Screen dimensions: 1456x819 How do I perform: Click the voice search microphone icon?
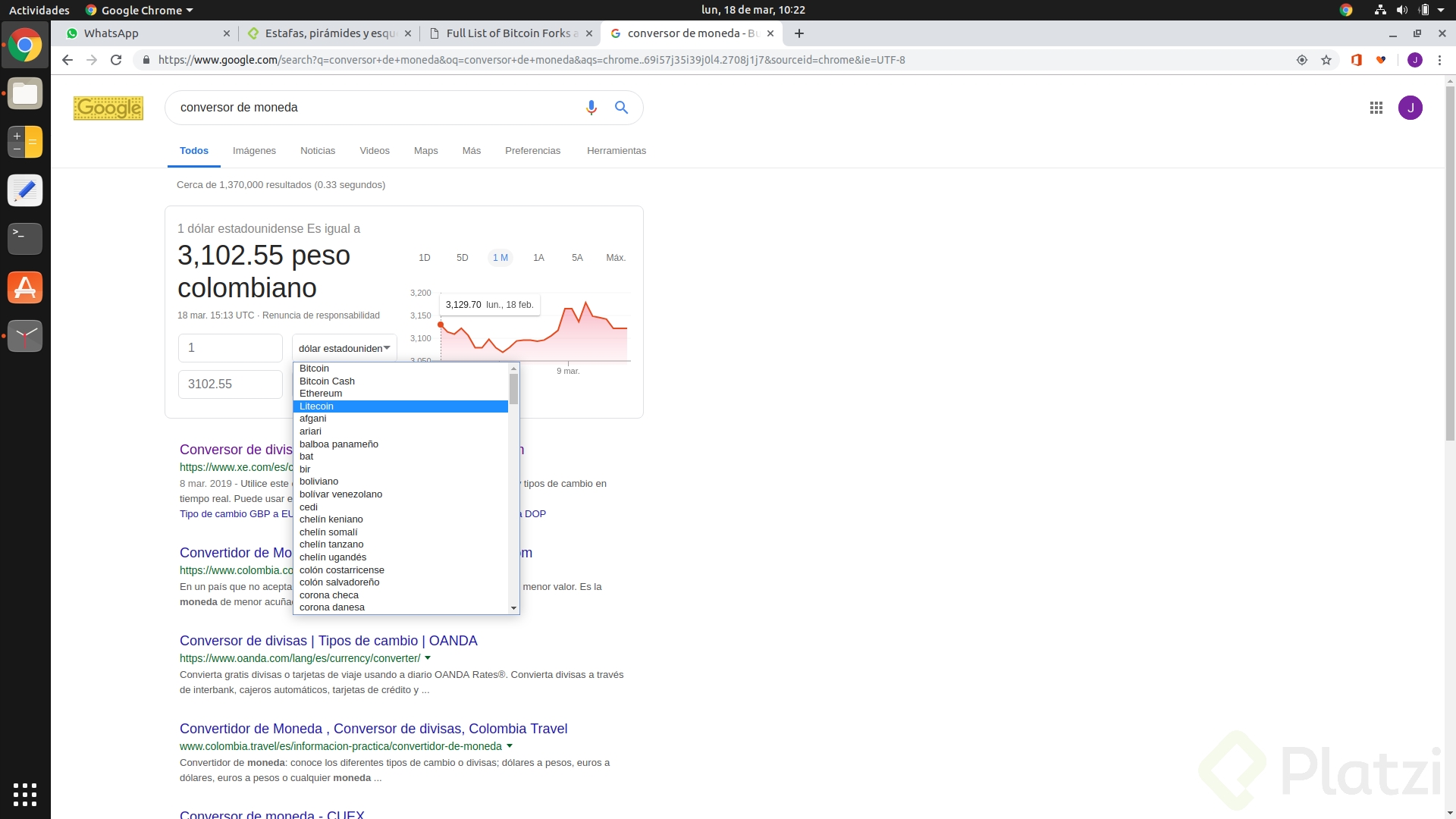tap(591, 108)
